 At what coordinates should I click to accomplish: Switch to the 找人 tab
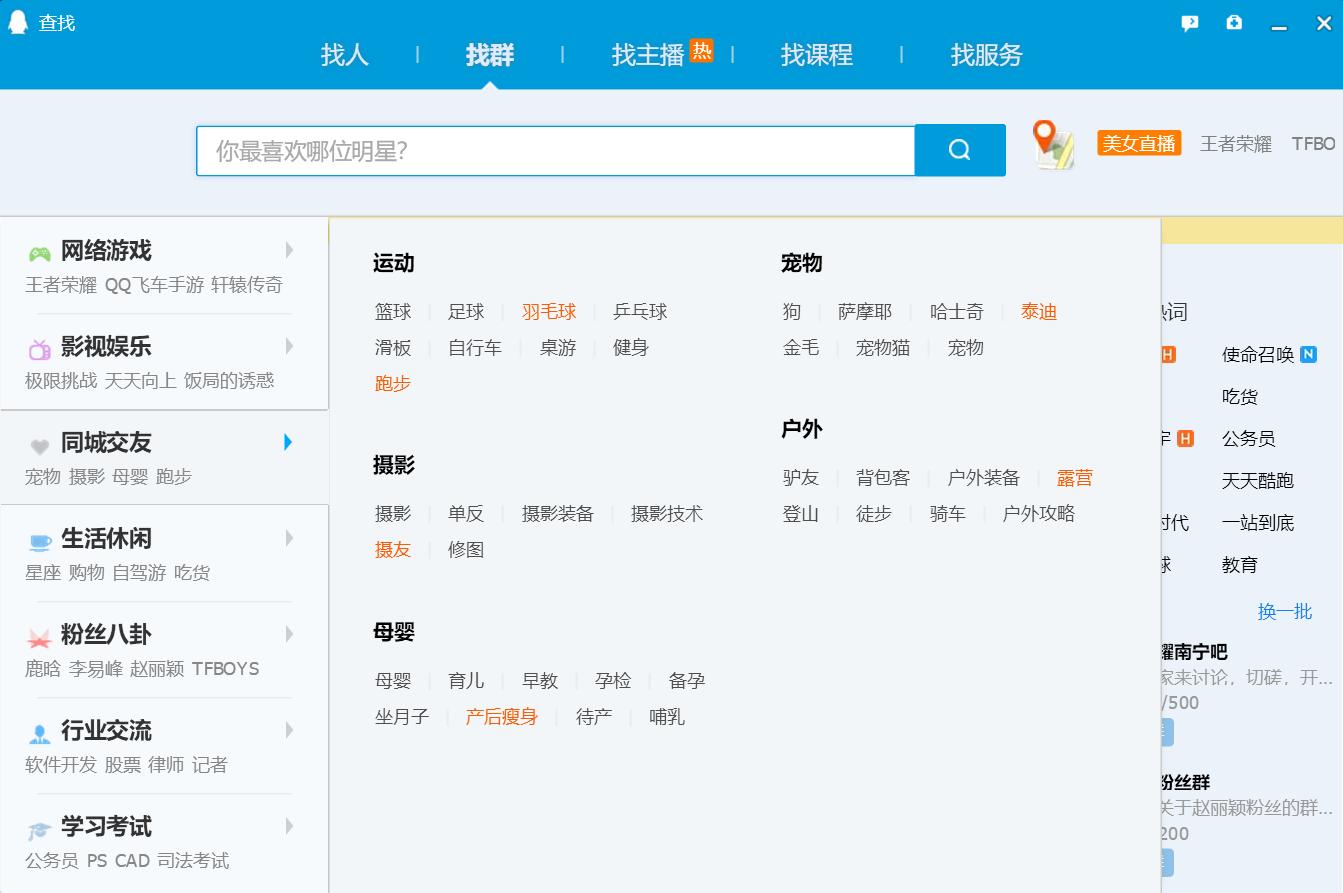point(344,56)
